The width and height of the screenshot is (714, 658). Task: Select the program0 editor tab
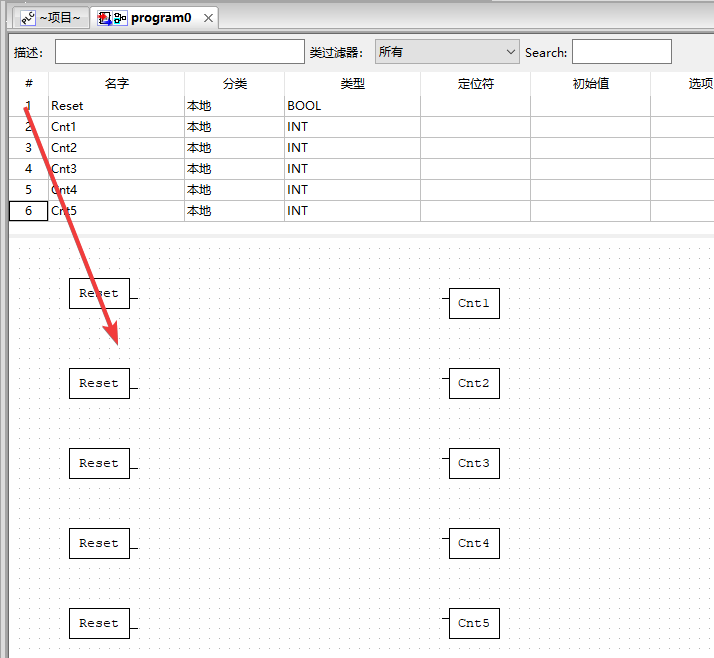(160, 18)
